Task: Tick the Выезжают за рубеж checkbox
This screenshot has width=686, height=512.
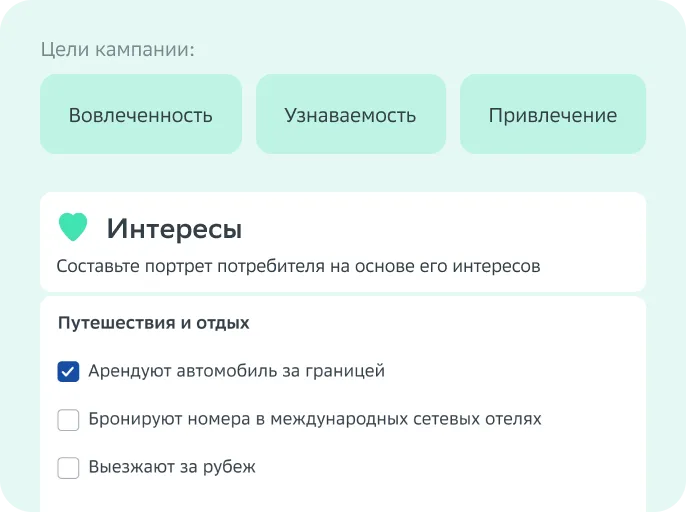Action: (68, 468)
